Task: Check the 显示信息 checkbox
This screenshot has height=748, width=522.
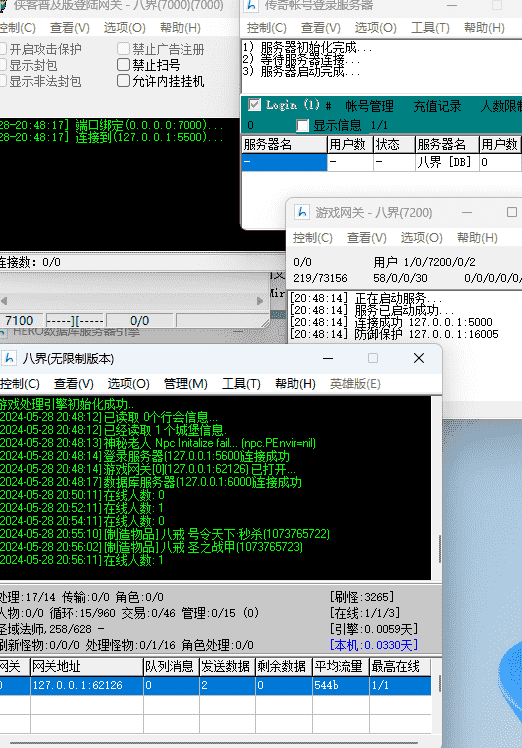Action: (302, 125)
